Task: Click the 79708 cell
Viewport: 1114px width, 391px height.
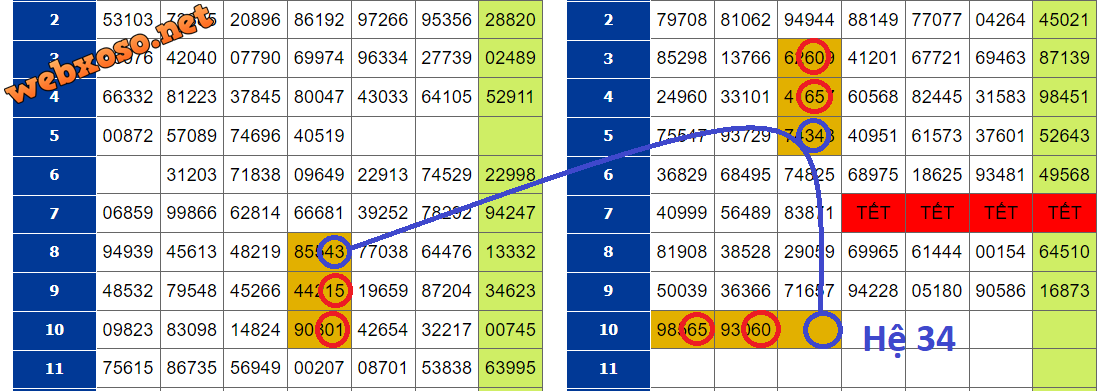Action: [682, 19]
